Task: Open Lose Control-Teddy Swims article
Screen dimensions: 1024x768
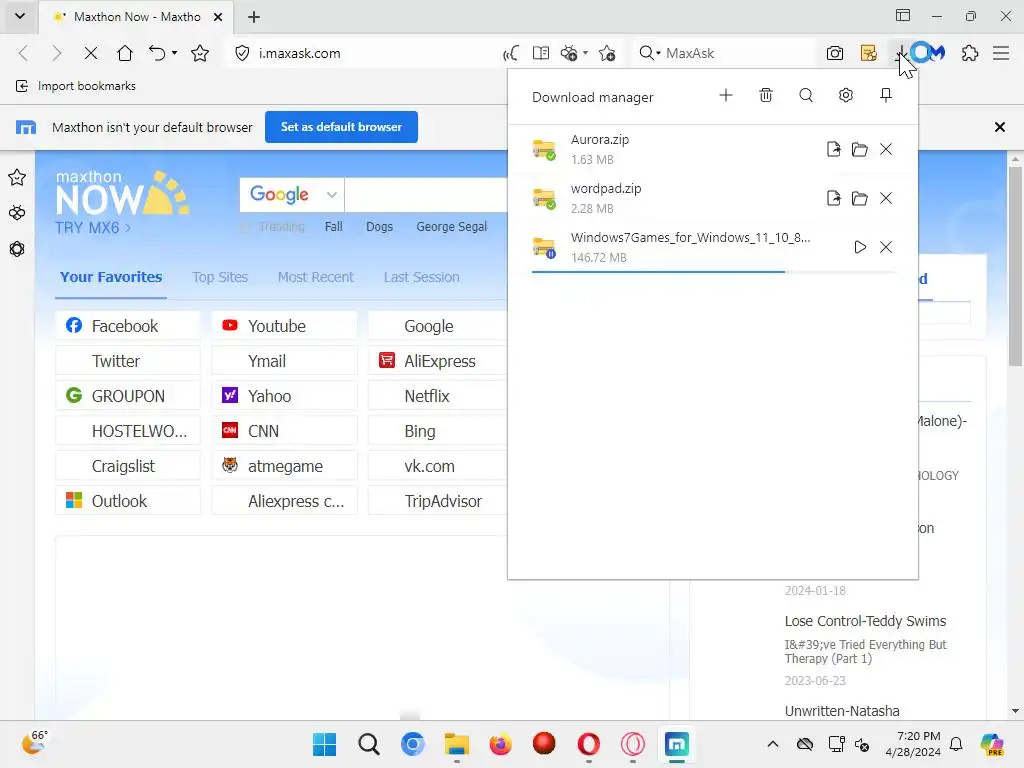Action: click(865, 621)
